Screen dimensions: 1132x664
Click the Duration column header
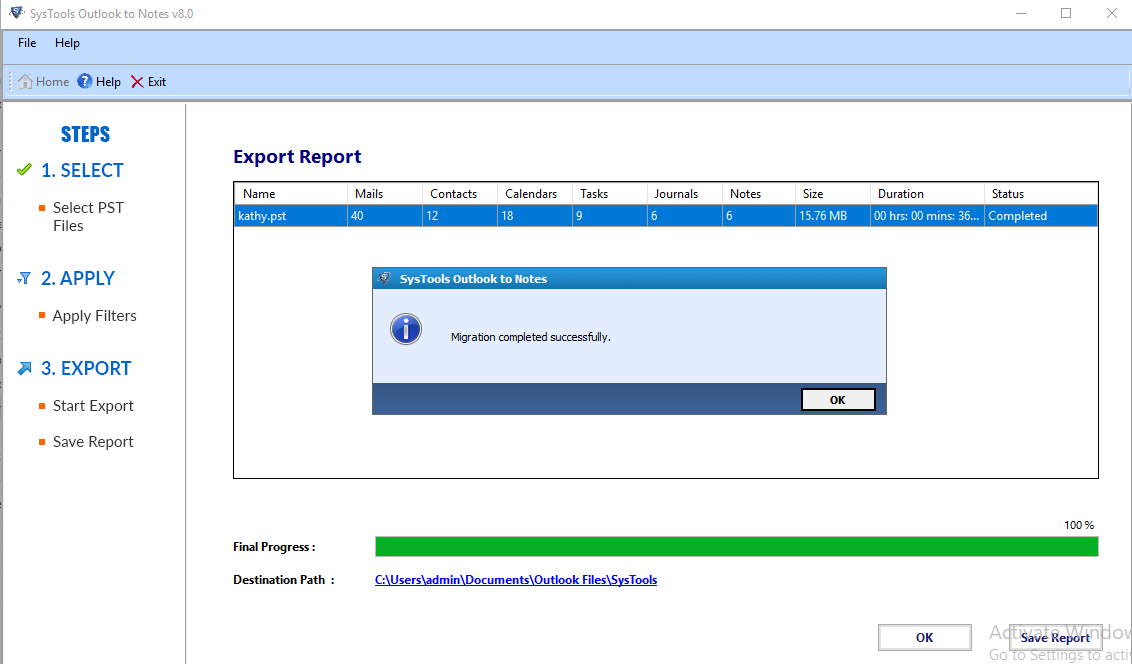[x=927, y=193]
